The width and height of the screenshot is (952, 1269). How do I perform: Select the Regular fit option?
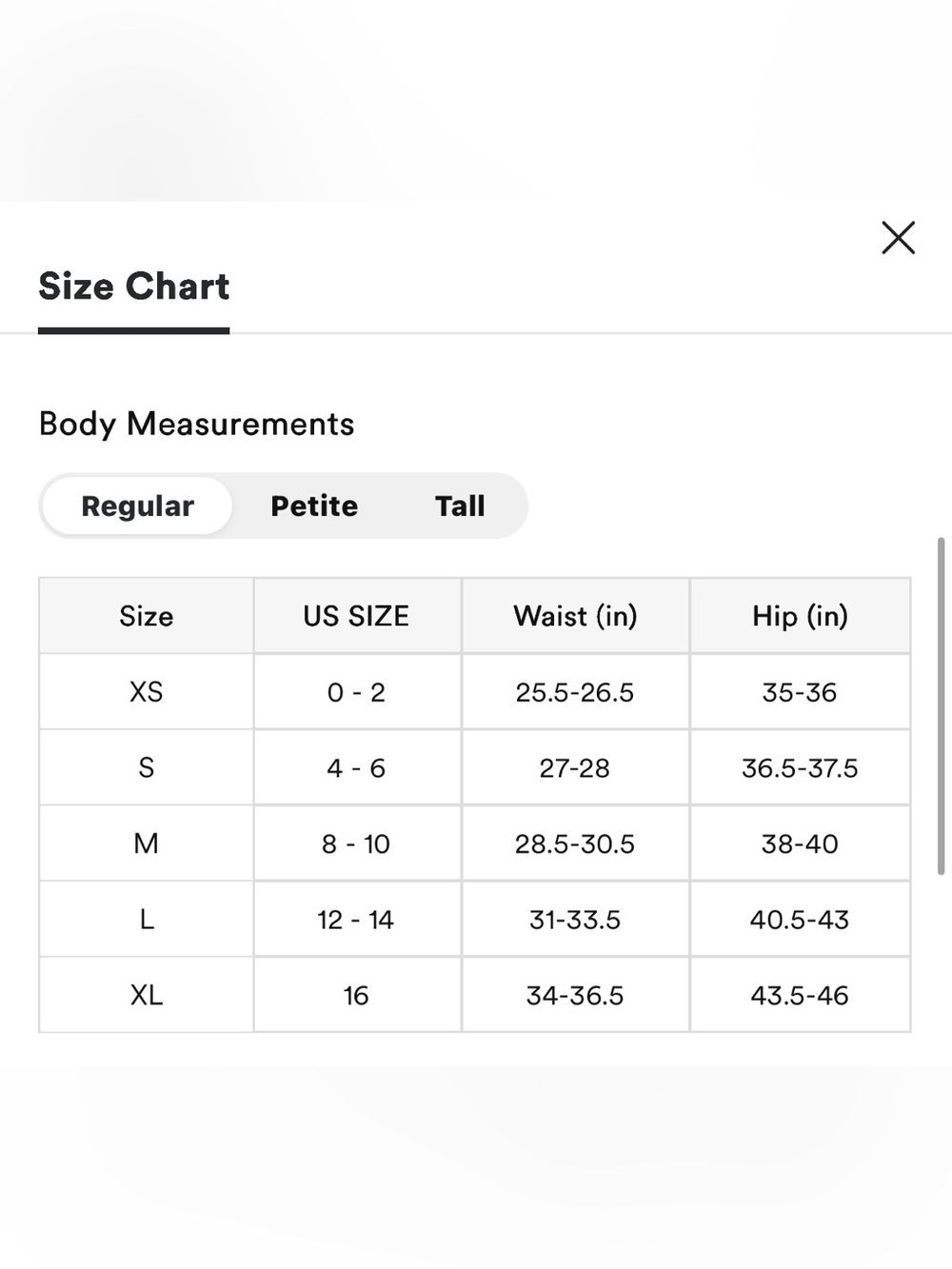(137, 506)
